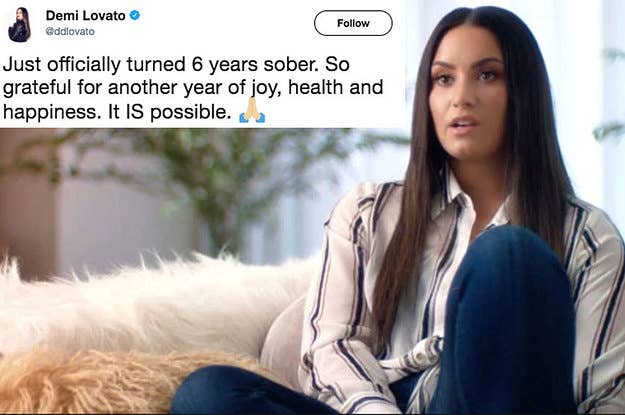Open Demi Lovato's profile avatar
The width and height of the screenshot is (625, 415).
pos(19,25)
